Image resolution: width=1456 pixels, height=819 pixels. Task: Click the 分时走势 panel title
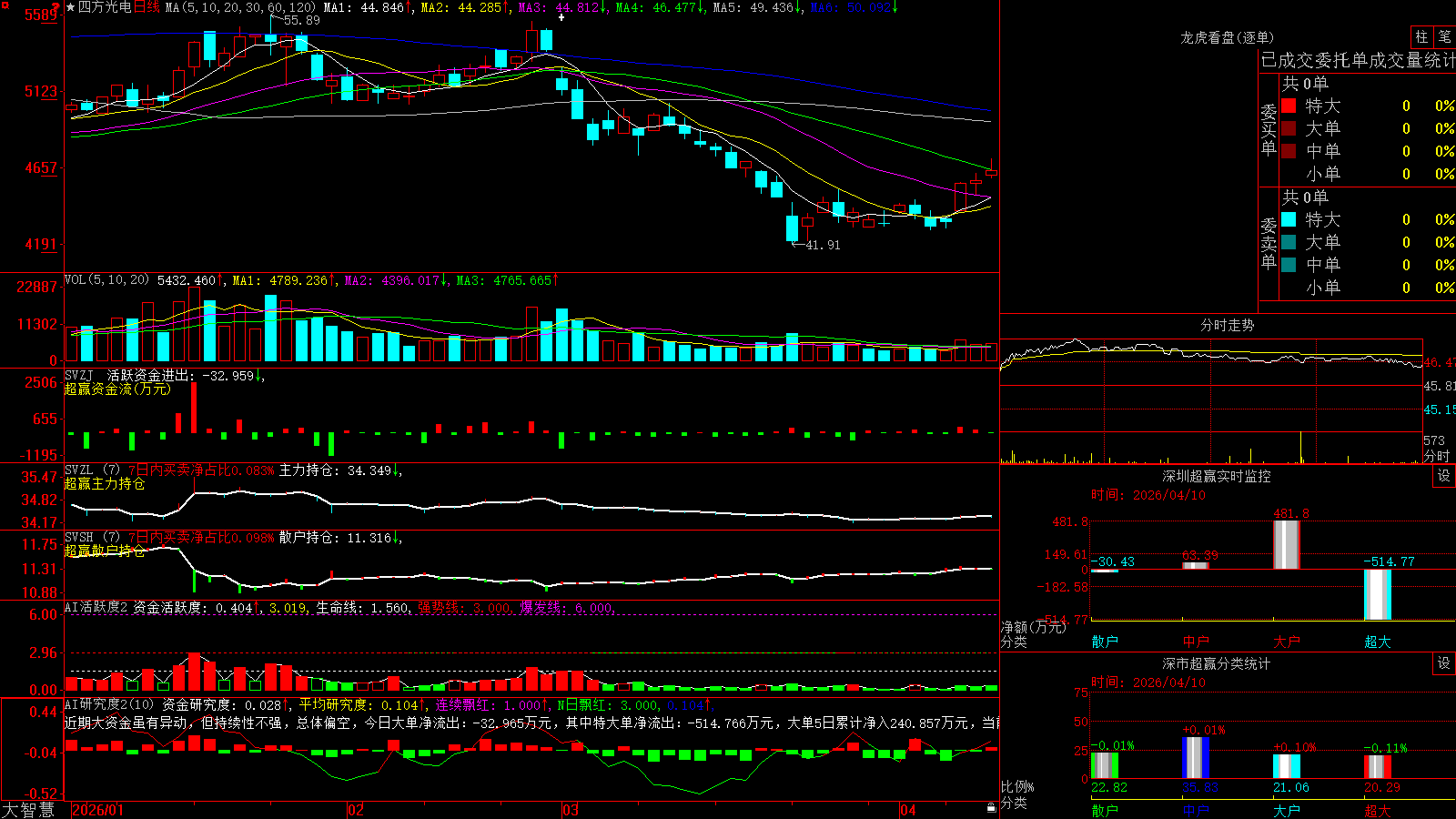1227,325
